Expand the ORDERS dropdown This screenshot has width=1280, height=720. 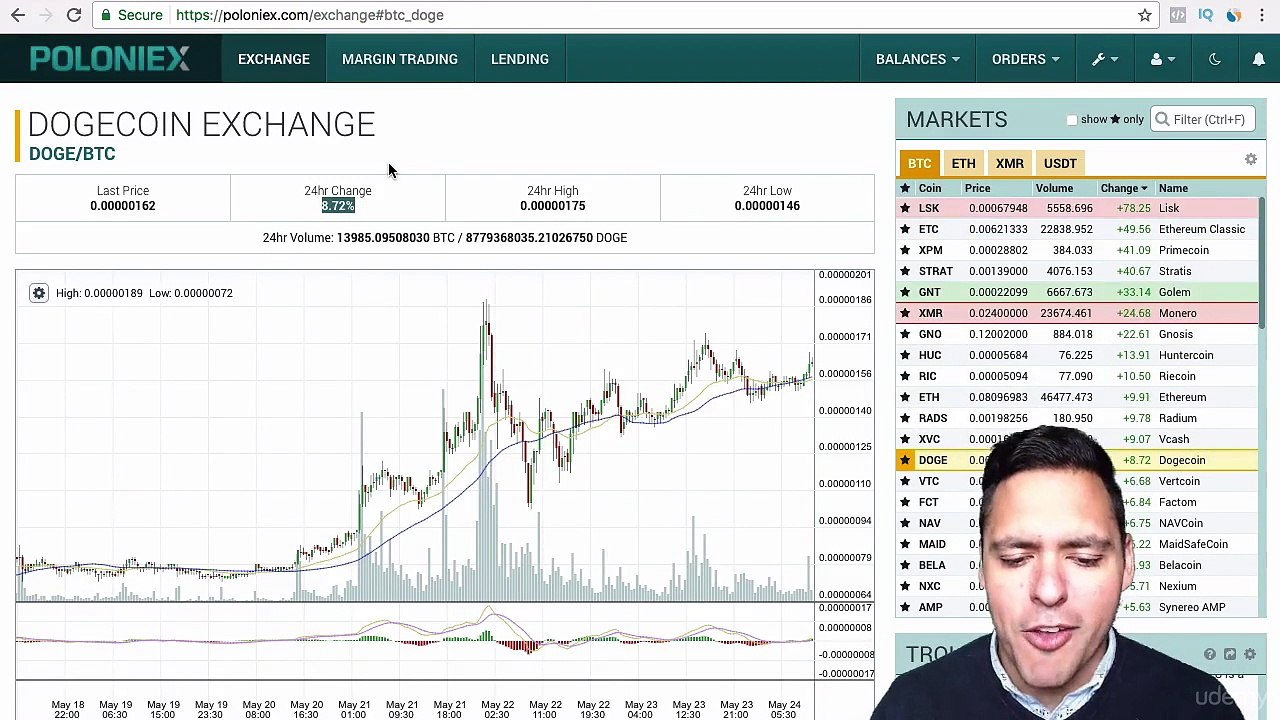click(x=1025, y=59)
